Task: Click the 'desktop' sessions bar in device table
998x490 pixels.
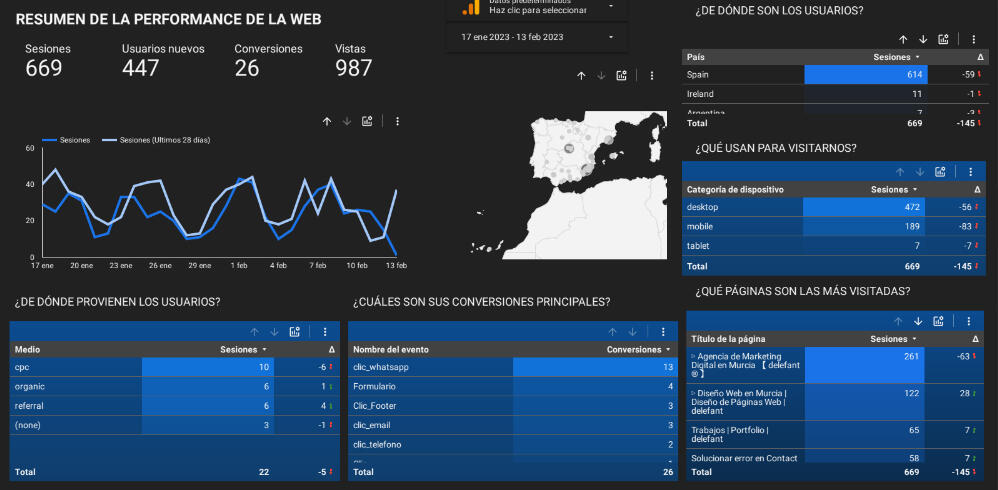Action: click(863, 207)
